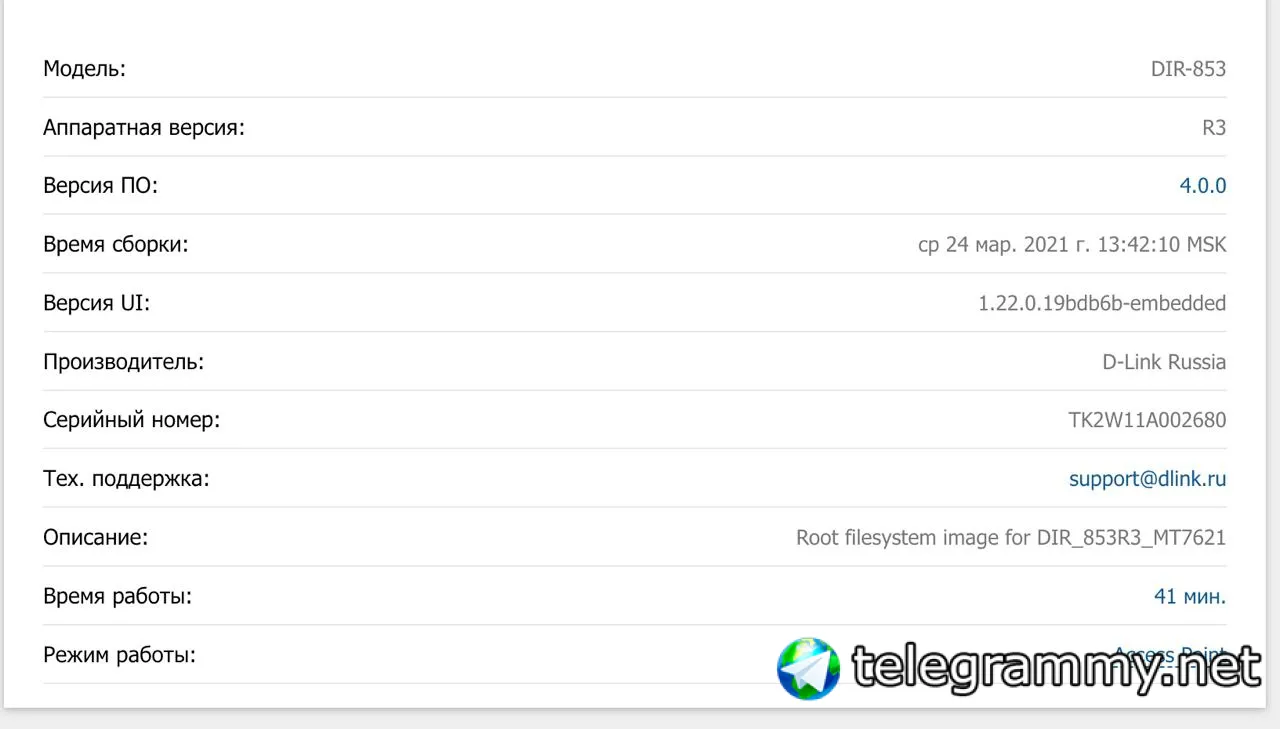Screen dimensions: 1280x729
Task: Click the Telegram paper plane logo icon
Action: coord(808,668)
